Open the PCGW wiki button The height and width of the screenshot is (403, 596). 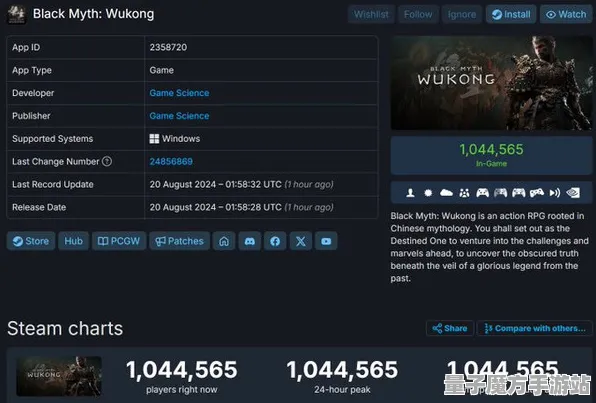[119, 241]
